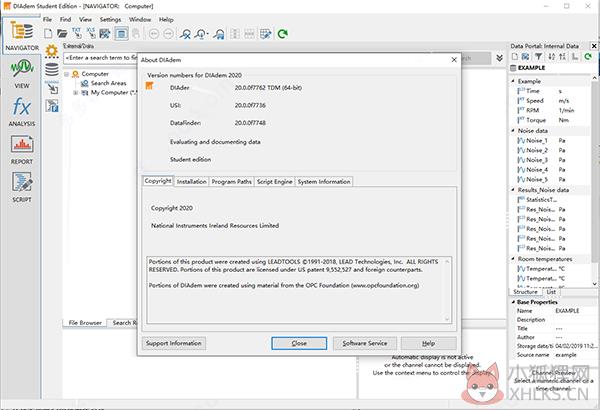Click the XLS import toolbar icon
The height and width of the screenshot is (410, 600).
point(91,33)
